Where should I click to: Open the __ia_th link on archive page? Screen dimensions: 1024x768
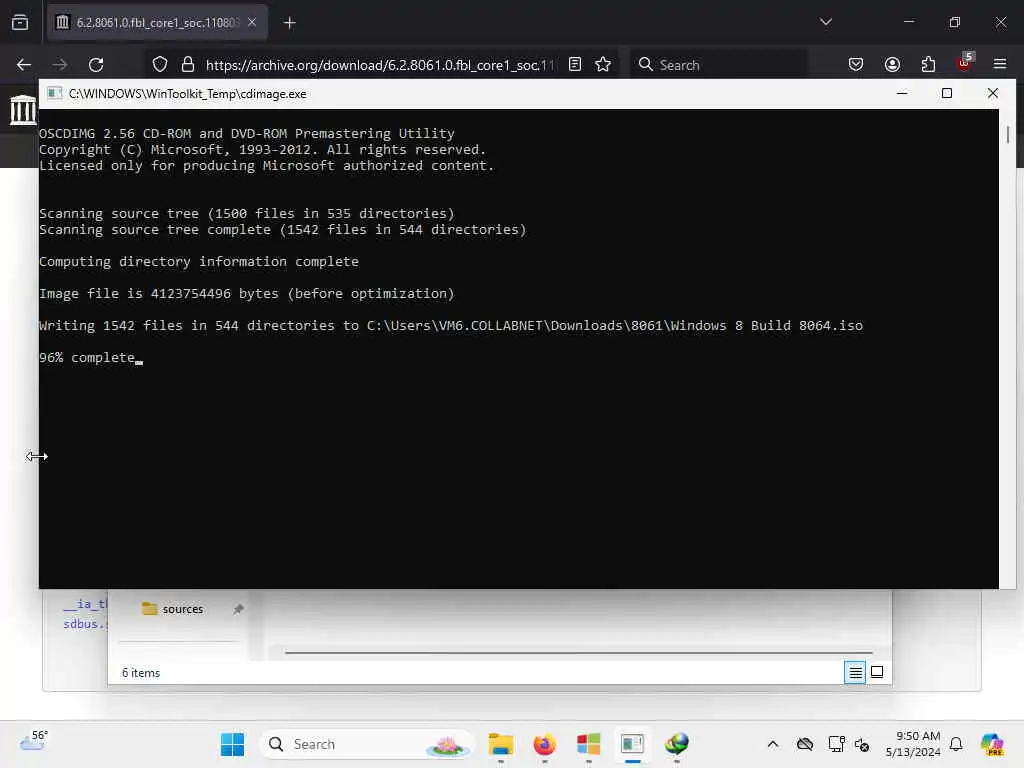tap(85, 604)
